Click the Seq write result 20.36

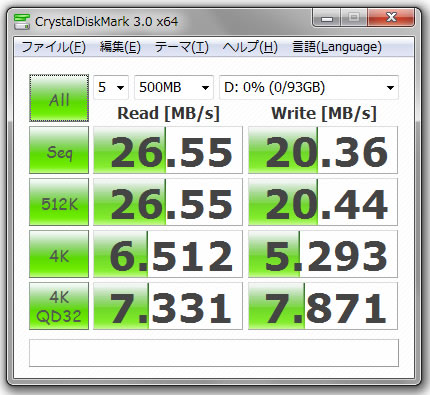pos(323,150)
